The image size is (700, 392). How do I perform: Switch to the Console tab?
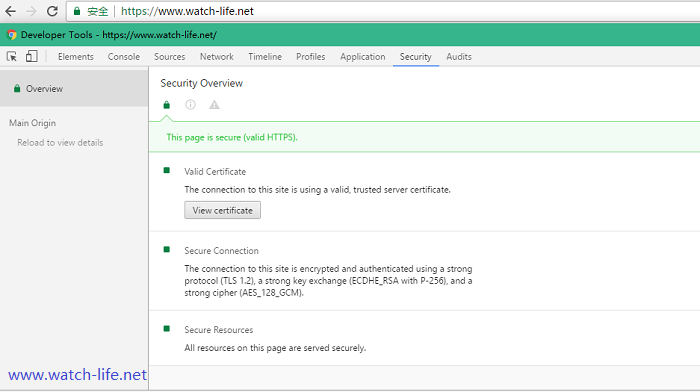click(124, 57)
